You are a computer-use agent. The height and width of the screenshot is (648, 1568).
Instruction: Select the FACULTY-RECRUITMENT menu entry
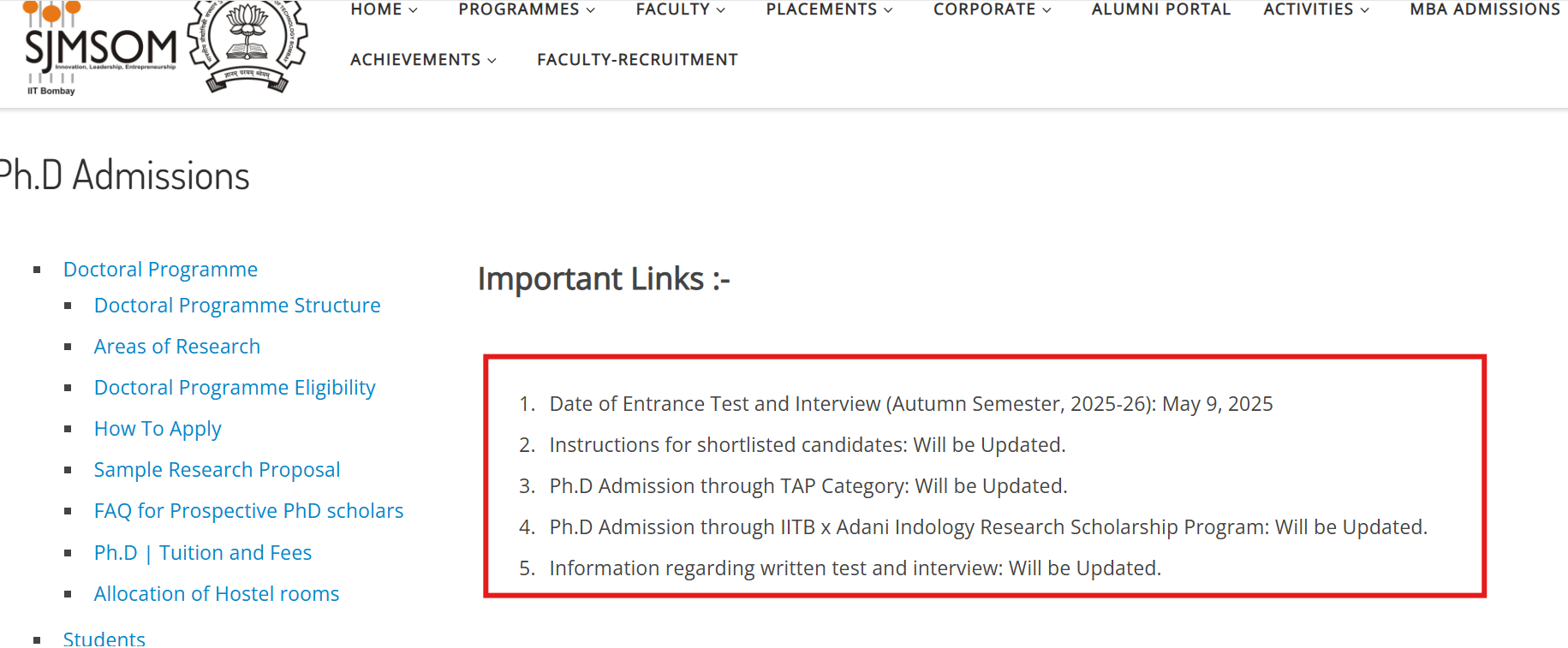(637, 59)
